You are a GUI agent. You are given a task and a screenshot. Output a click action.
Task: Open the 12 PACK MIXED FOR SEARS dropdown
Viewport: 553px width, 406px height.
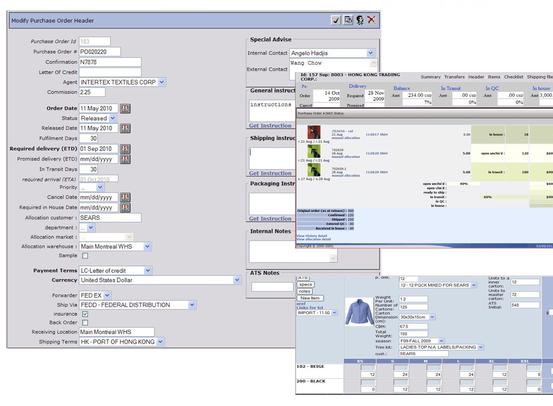point(474,285)
